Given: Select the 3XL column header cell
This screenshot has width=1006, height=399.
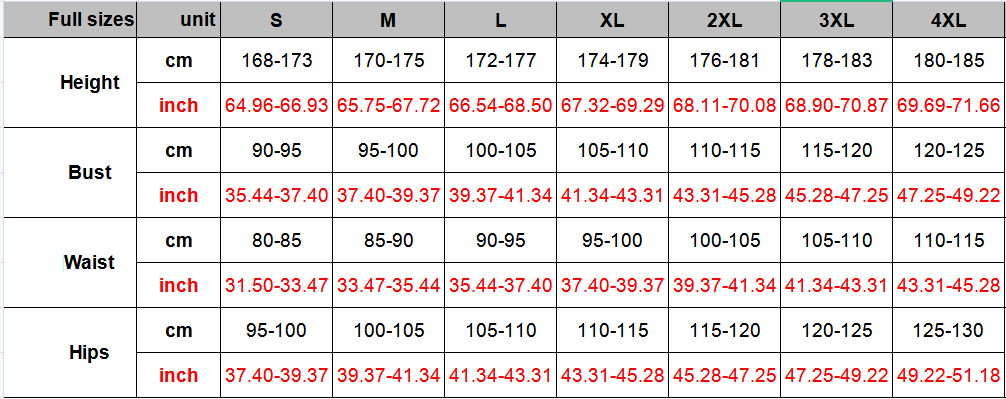Looking at the screenshot, I should pyautogui.click(x=837, y=19).
